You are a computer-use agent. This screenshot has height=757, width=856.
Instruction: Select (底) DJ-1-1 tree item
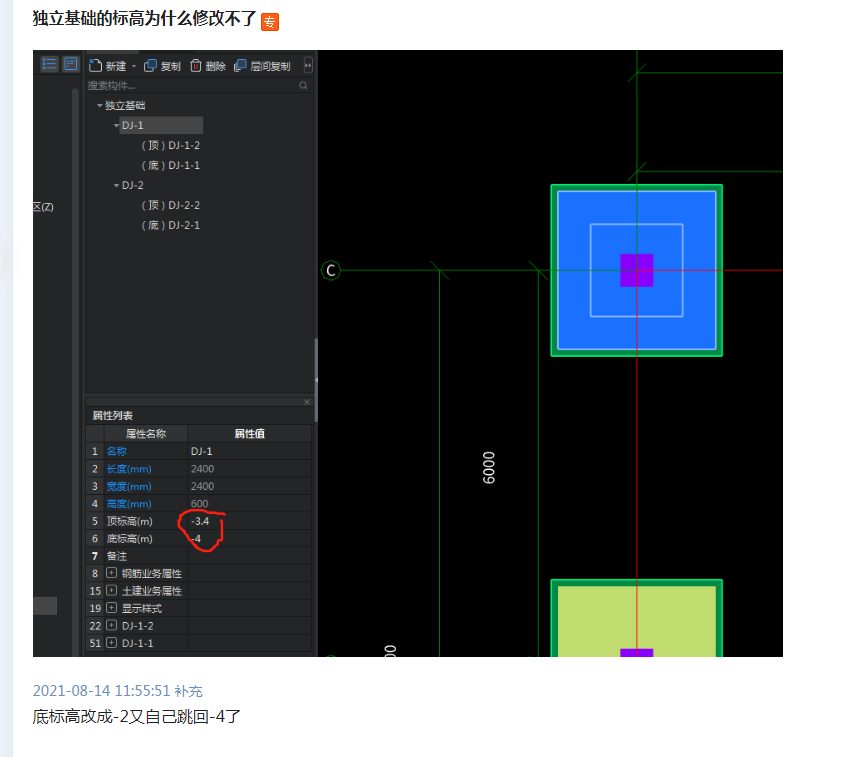pyautogui.click(x=171, y=165)
